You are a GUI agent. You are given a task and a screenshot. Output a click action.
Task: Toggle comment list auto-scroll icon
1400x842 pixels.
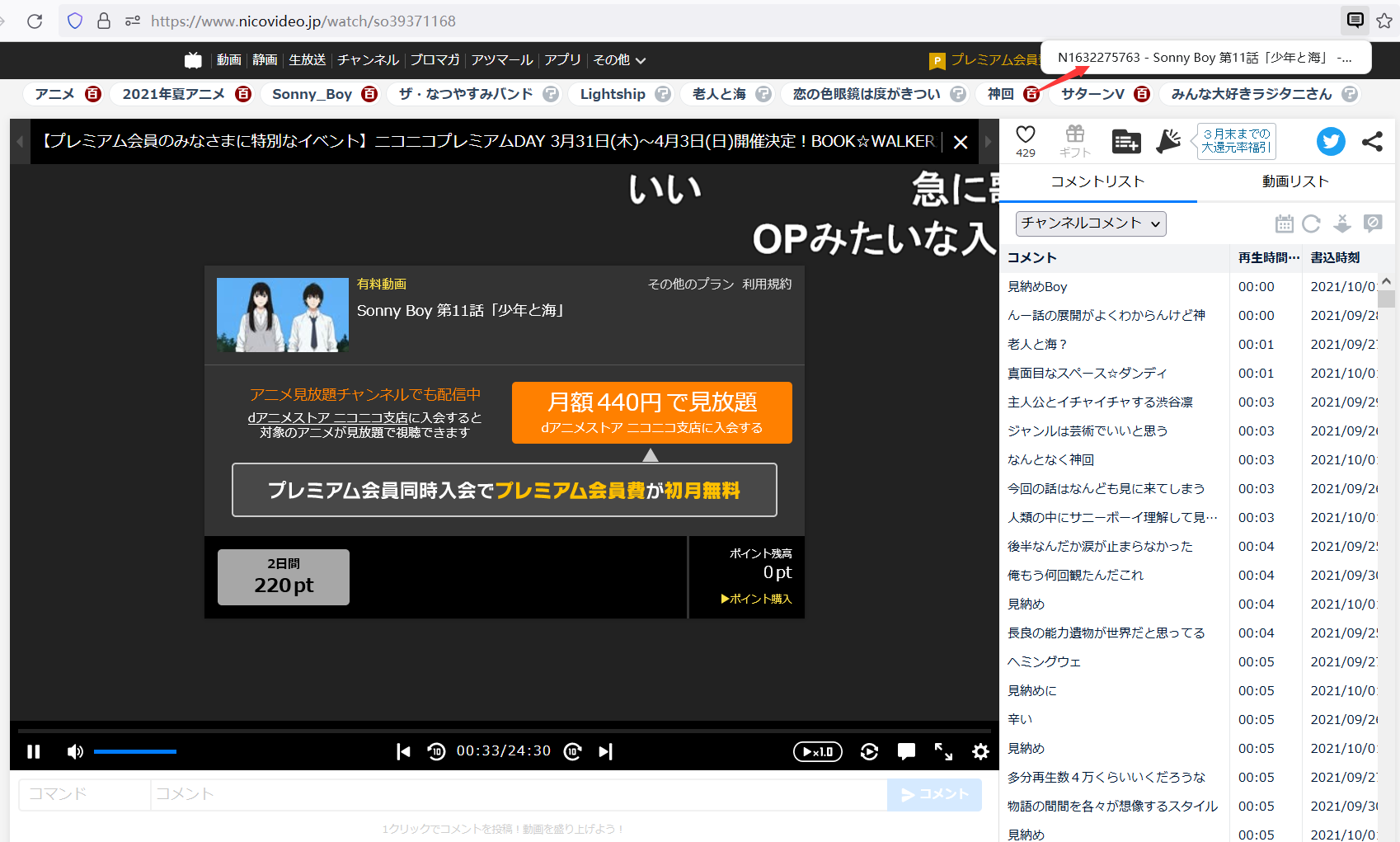(1342, 223)
